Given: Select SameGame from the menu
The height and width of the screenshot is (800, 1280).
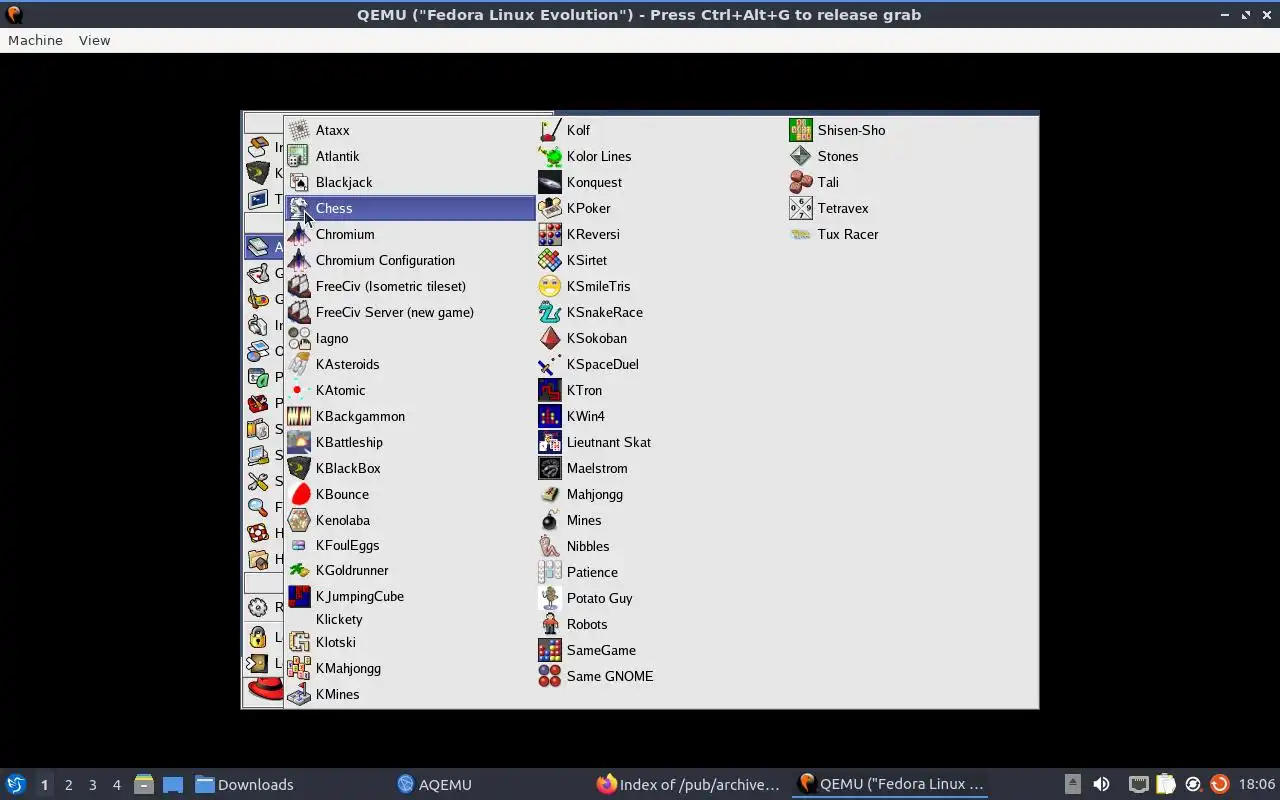Looking at the screenshot, I should tap(661, 650).
